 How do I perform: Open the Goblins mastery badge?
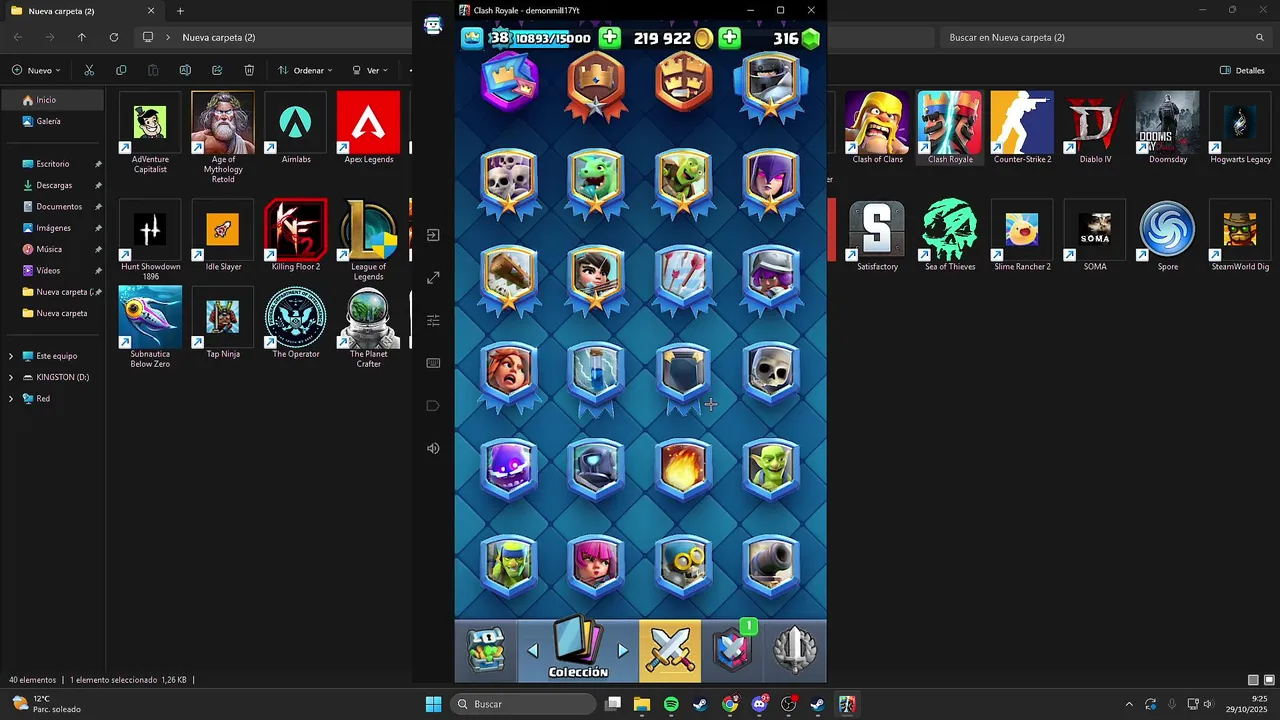click(771, 470)
